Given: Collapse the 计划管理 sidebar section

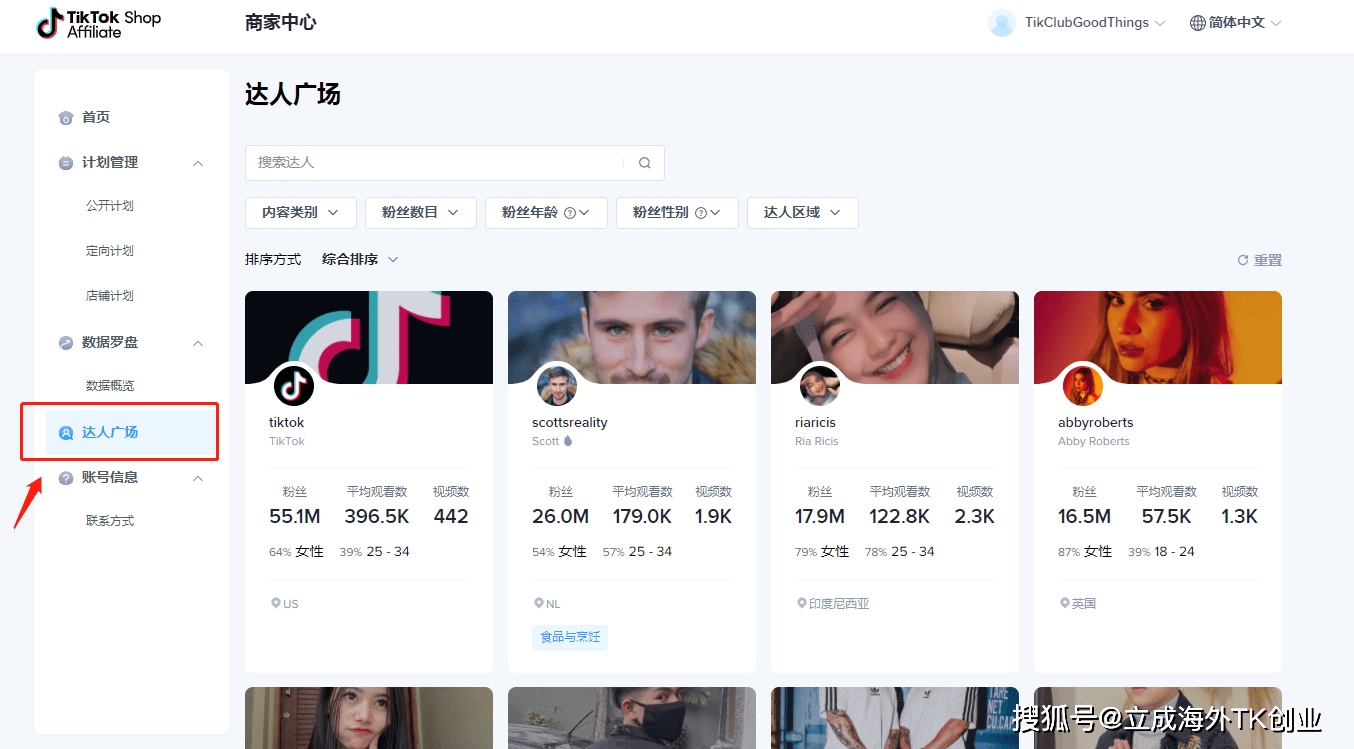Looking at the screenshot, I should point(198,163).
